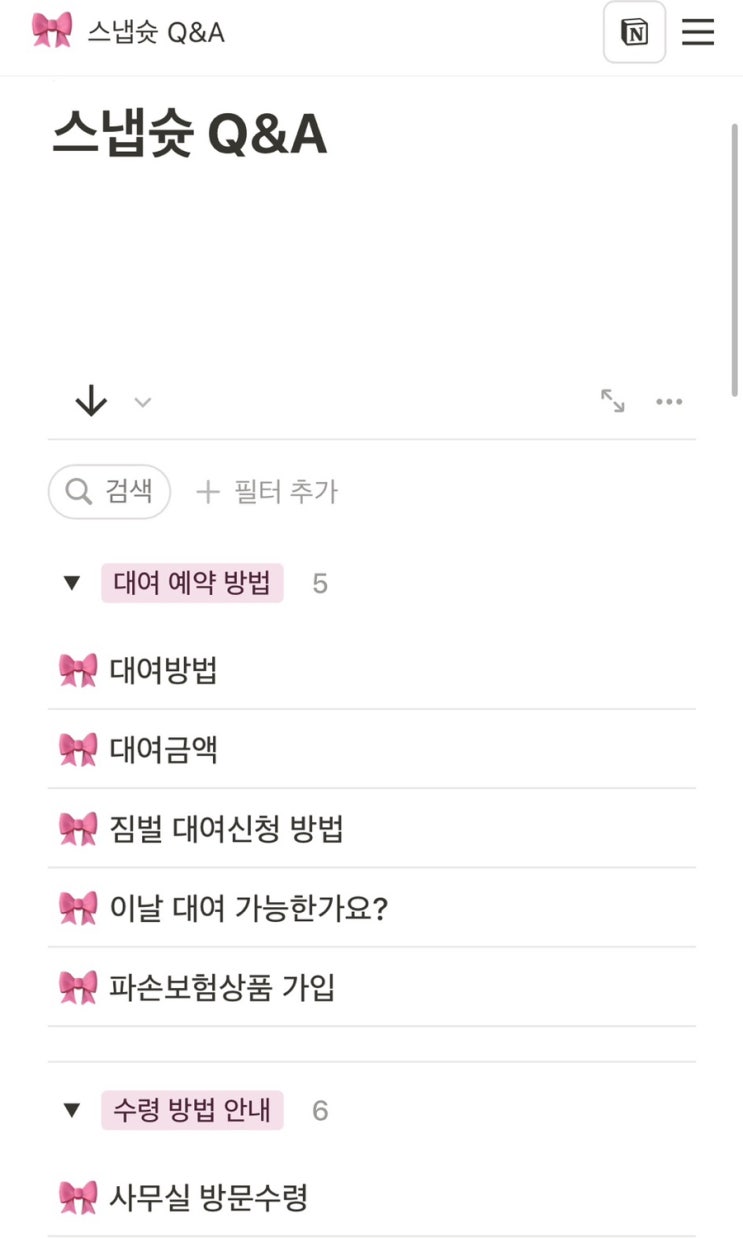Open the three-dot more options menu

[x=669, y=402]
